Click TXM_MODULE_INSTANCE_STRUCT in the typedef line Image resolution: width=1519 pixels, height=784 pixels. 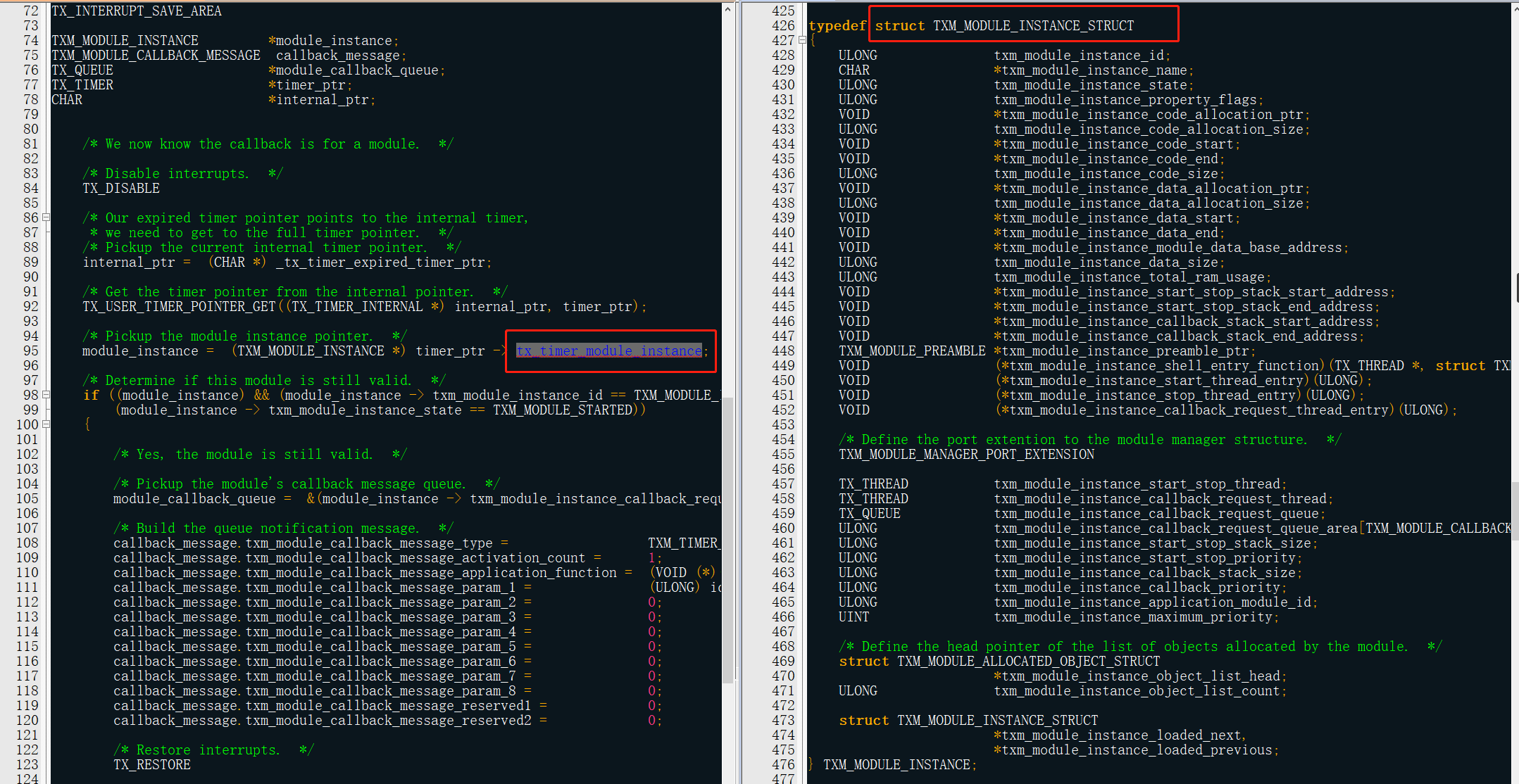1033,26
